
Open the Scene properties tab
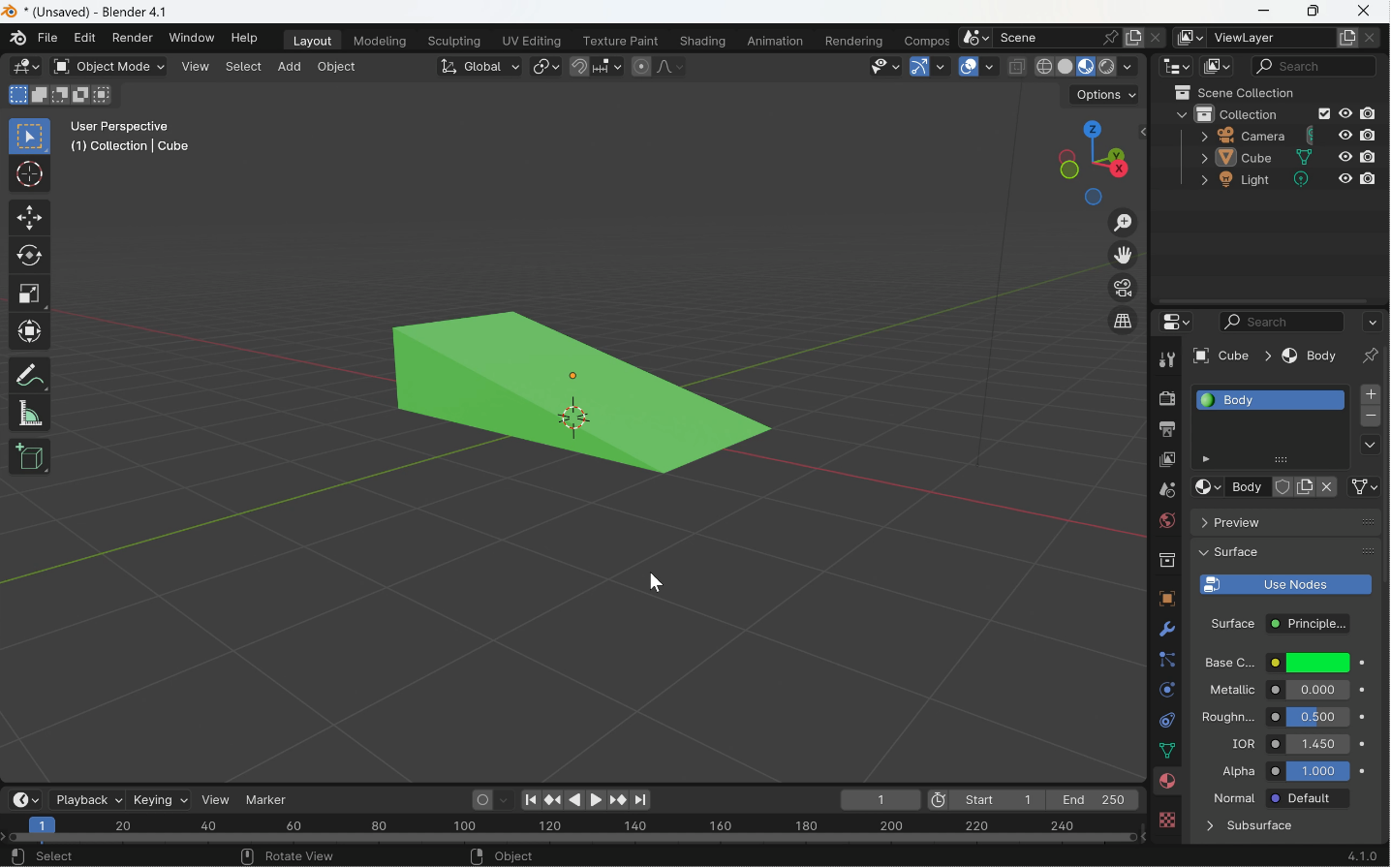click(1167, 491)
